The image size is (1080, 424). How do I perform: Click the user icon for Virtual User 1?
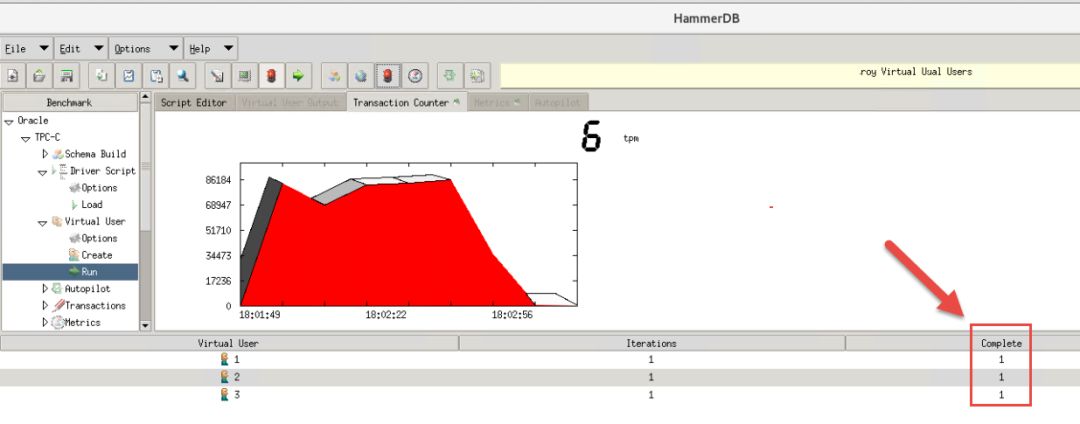coord(224,359)
